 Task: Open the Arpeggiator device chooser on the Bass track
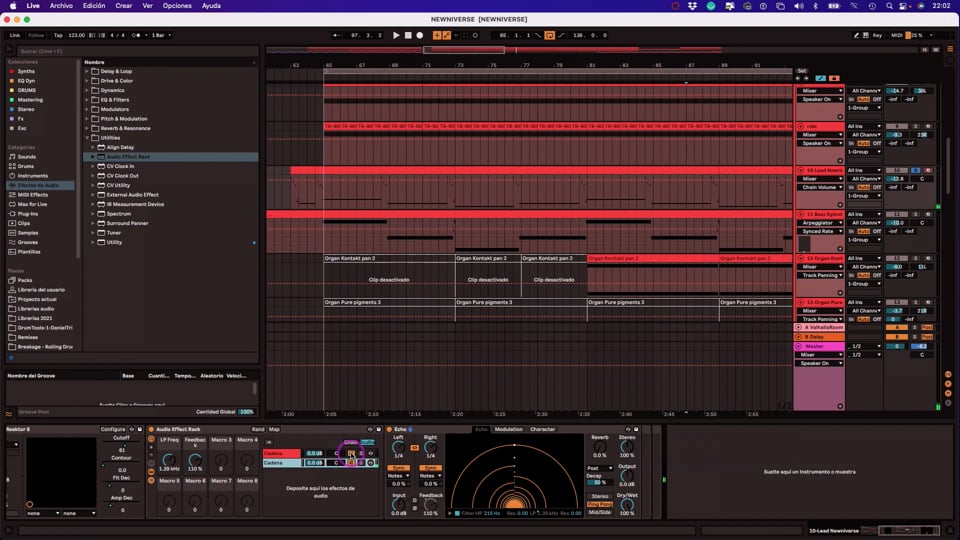820,223
